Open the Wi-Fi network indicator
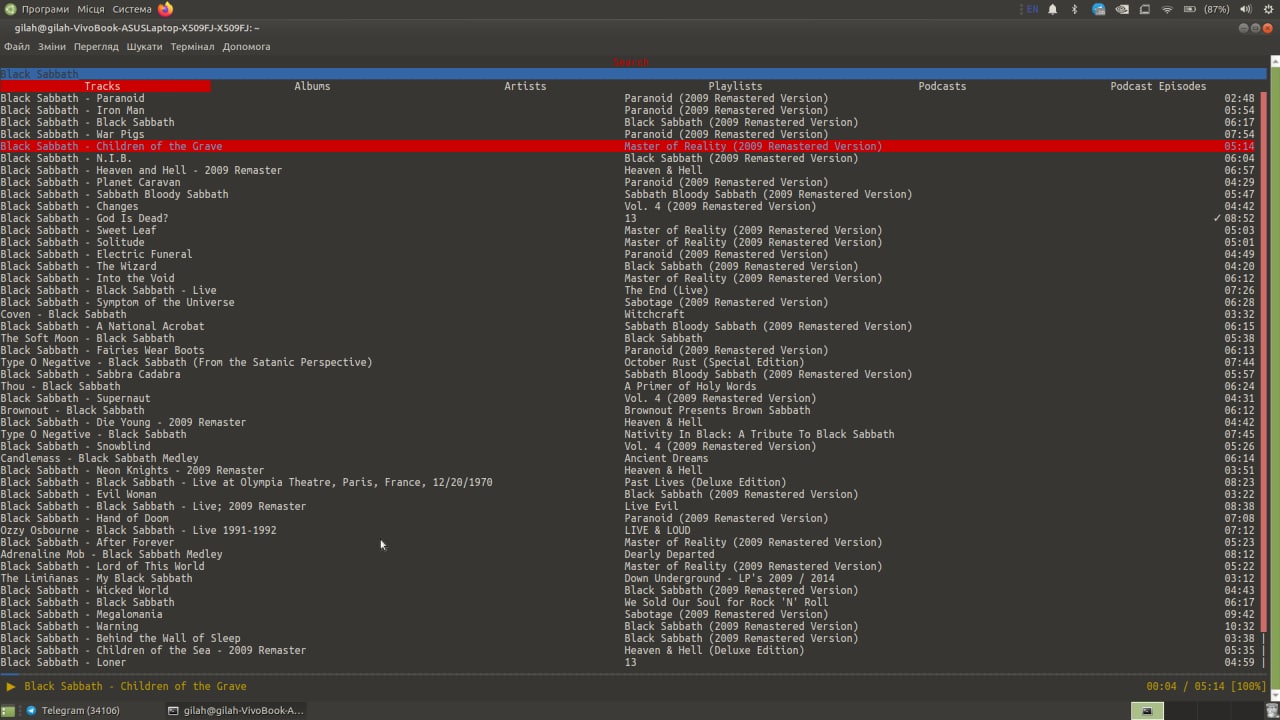Screen dimensions: 1280x720 [x=1167, y=9]
